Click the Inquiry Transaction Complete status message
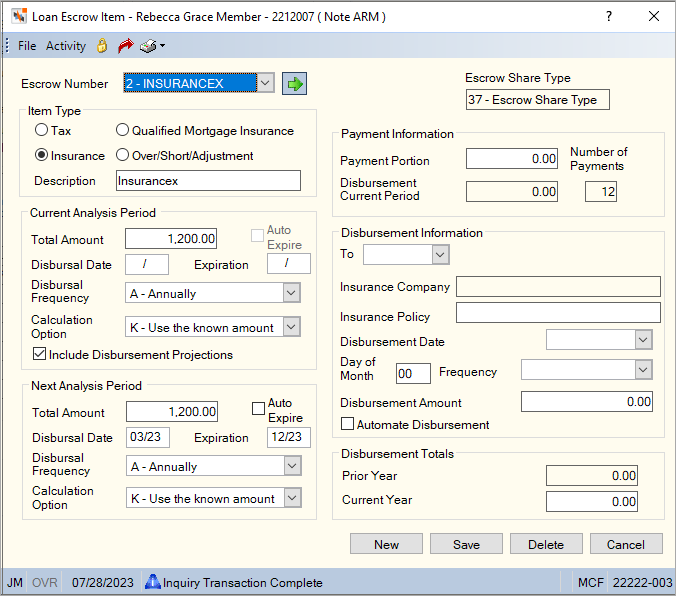This screenshot has width=676, height=596. (x=243, y=583)
